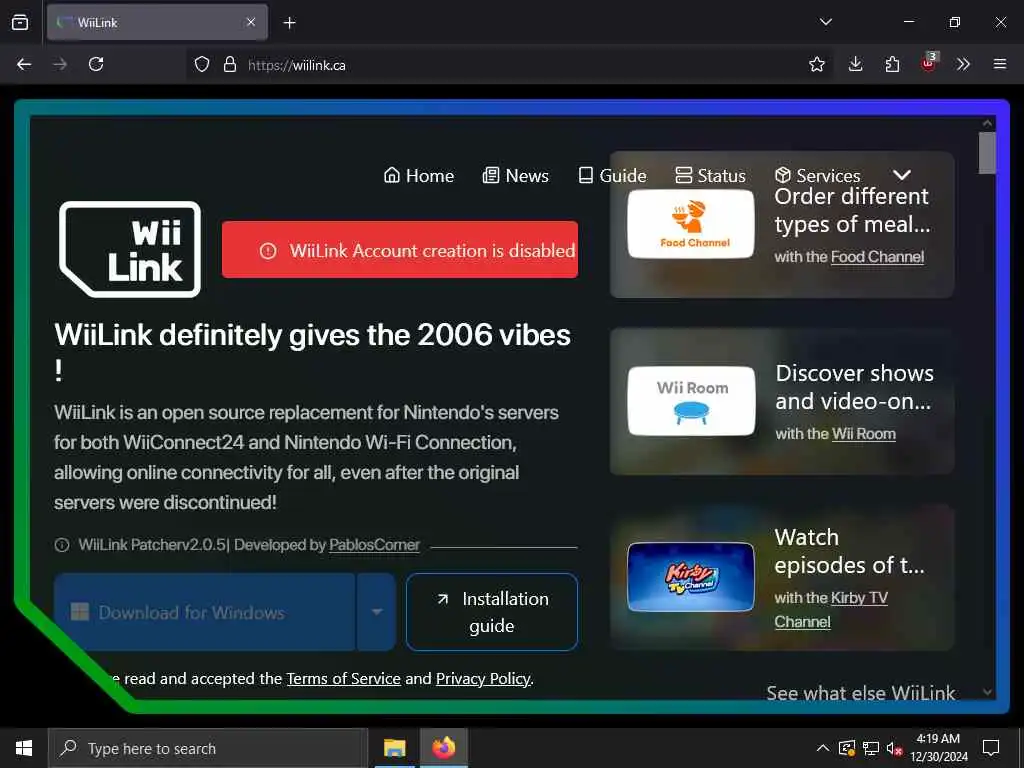This screenshot has height=768, width=1024.
Task: Open the Installation guide button
Action: 492,612
